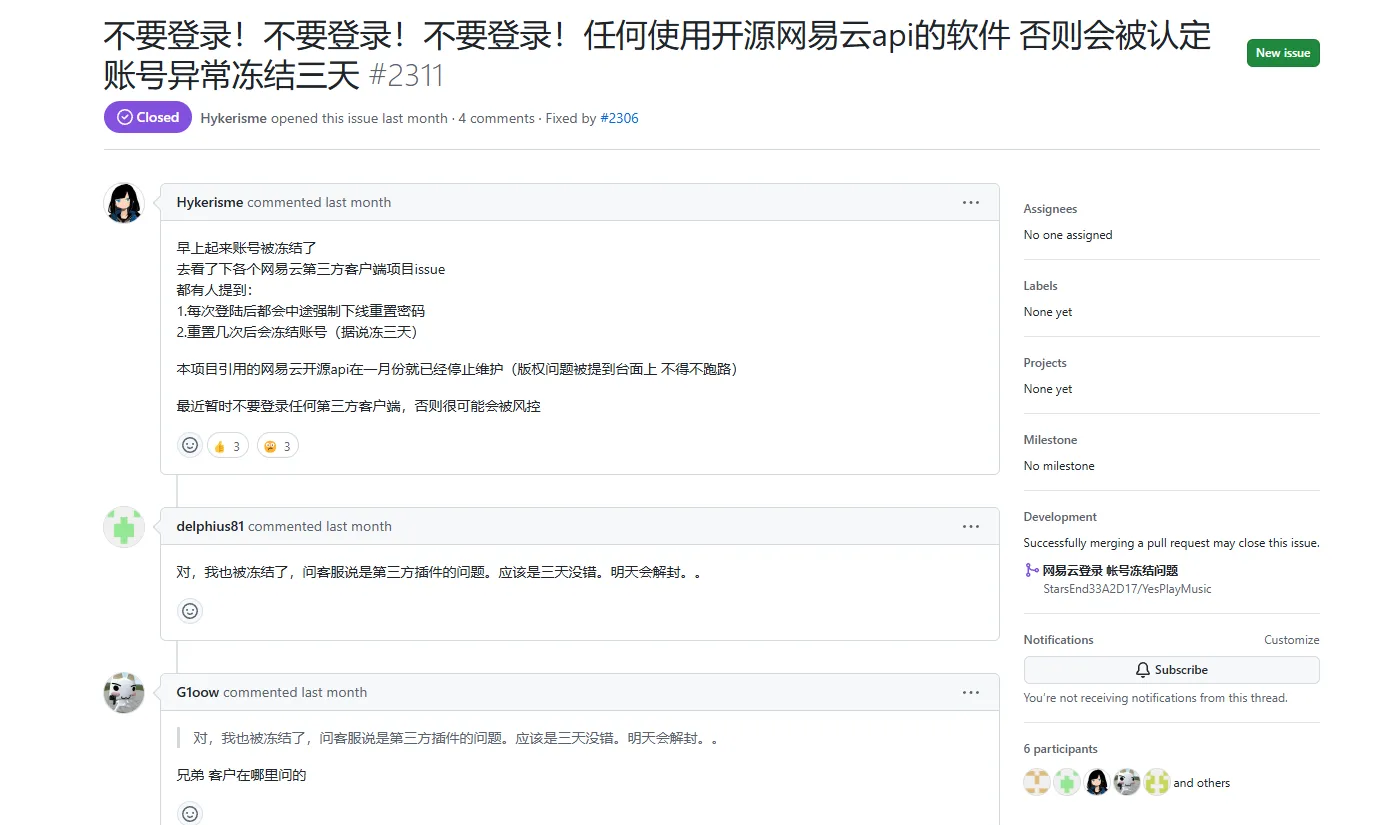This screenshot has width=1391, height=825.
Task: Toggle thumbs up reaction with count 3
Action: (227, 446)
